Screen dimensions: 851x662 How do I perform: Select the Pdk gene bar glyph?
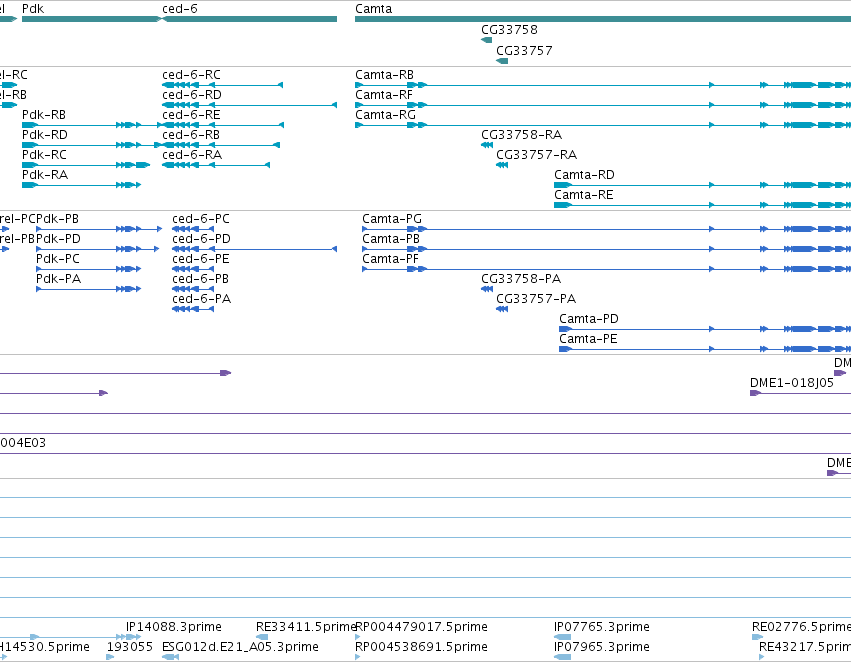[x=92, y=19]
